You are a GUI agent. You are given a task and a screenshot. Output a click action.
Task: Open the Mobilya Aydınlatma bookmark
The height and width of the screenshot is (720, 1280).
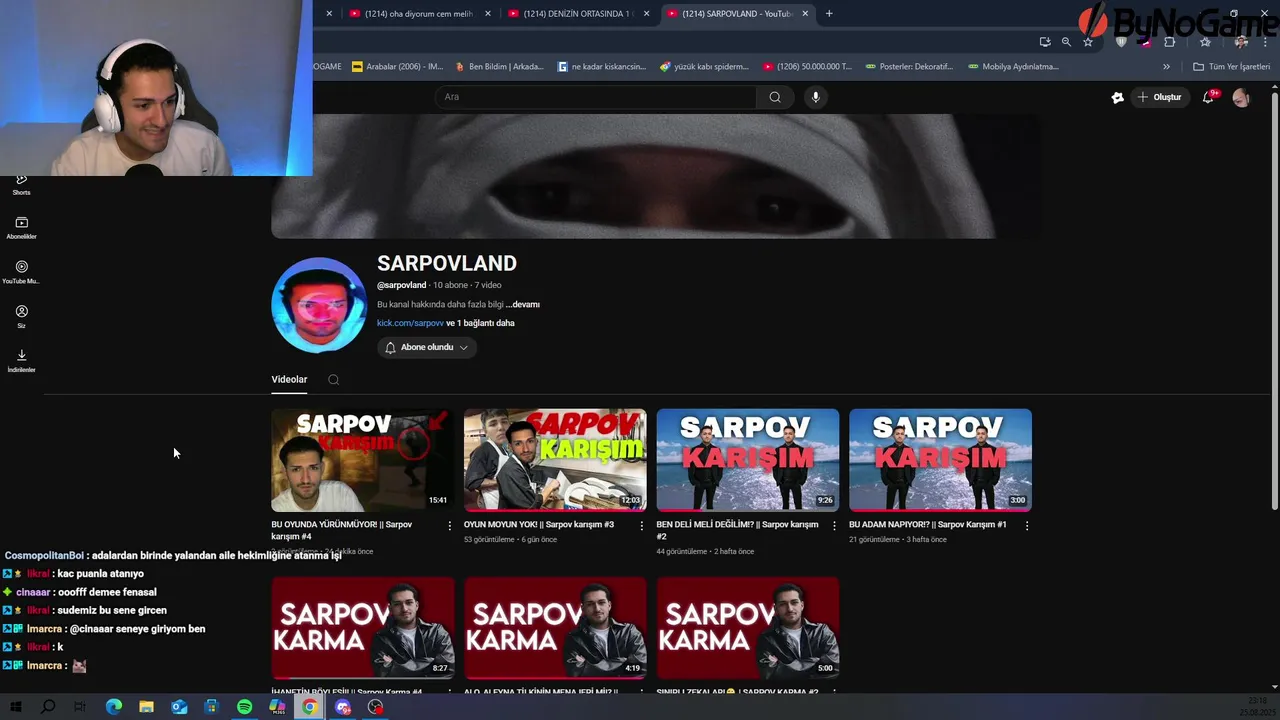(x=1013, y=67)
